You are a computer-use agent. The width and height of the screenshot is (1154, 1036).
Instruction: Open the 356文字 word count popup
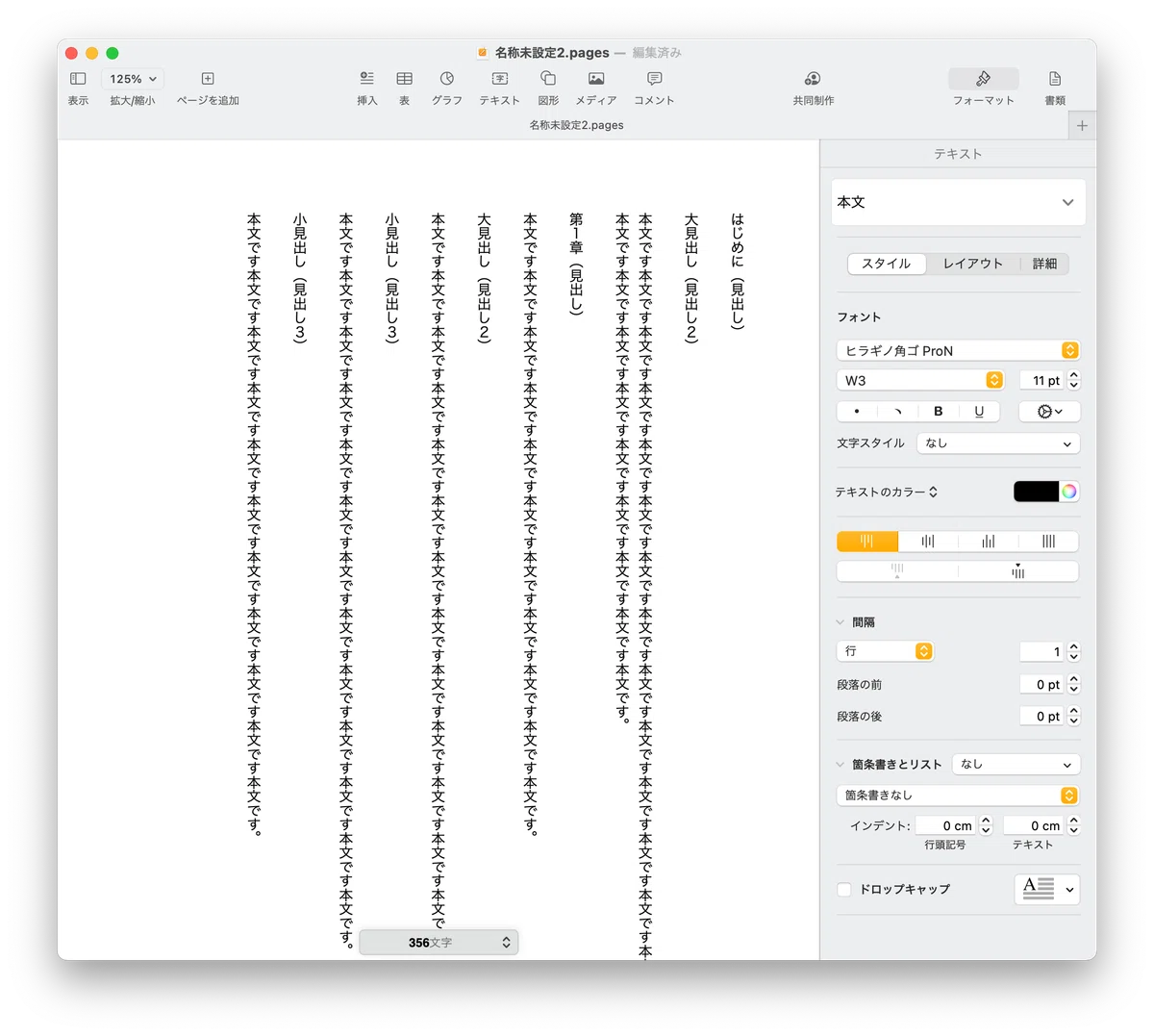(439, 943)
